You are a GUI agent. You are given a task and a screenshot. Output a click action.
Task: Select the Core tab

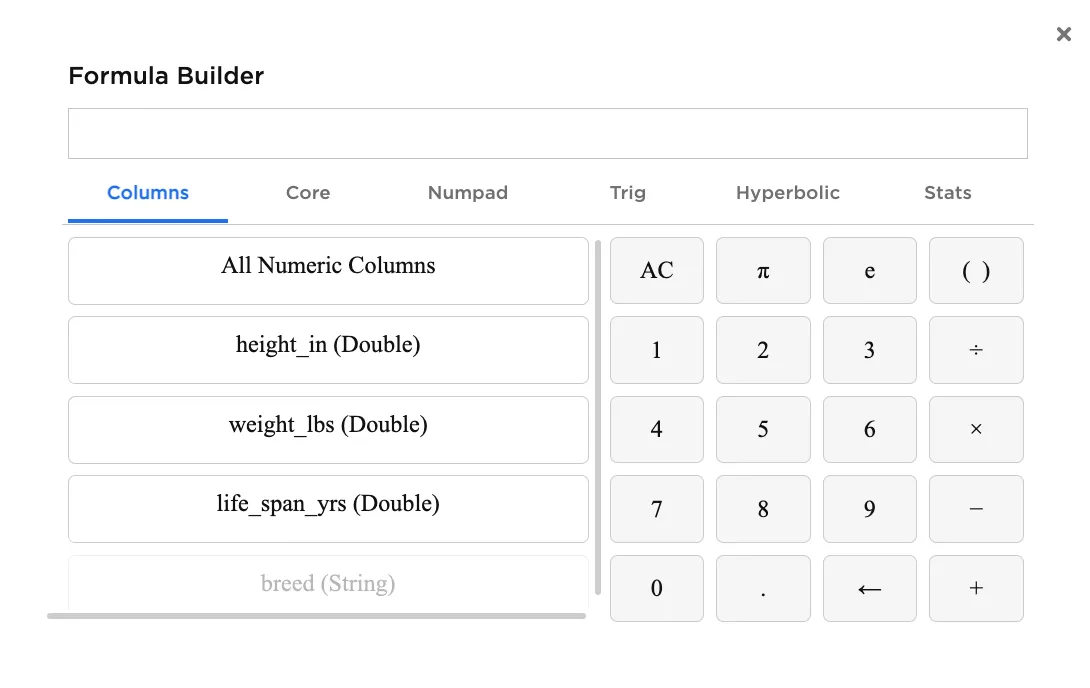[x=307, y=193]
